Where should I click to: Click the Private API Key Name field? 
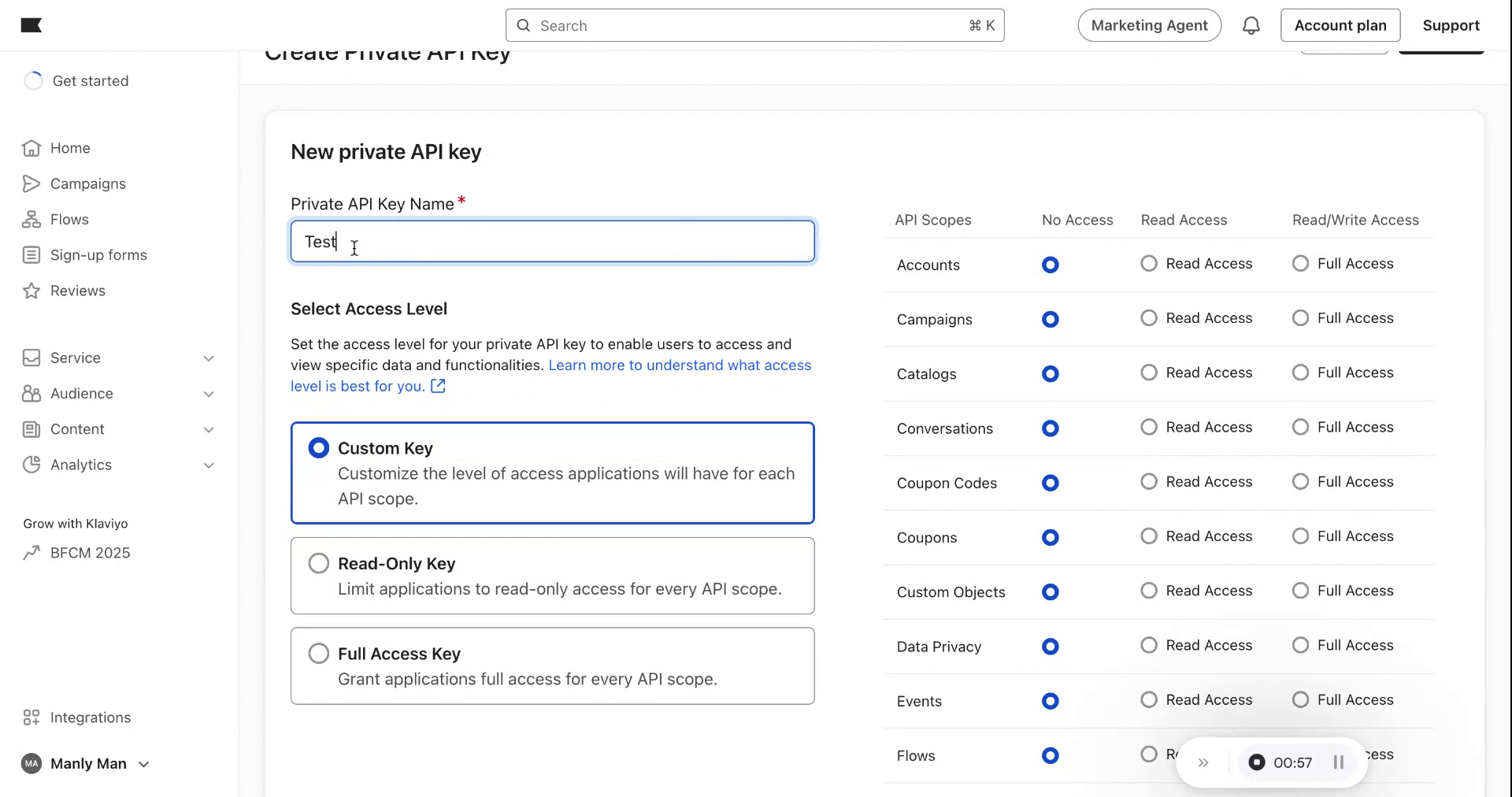point(551,242)
